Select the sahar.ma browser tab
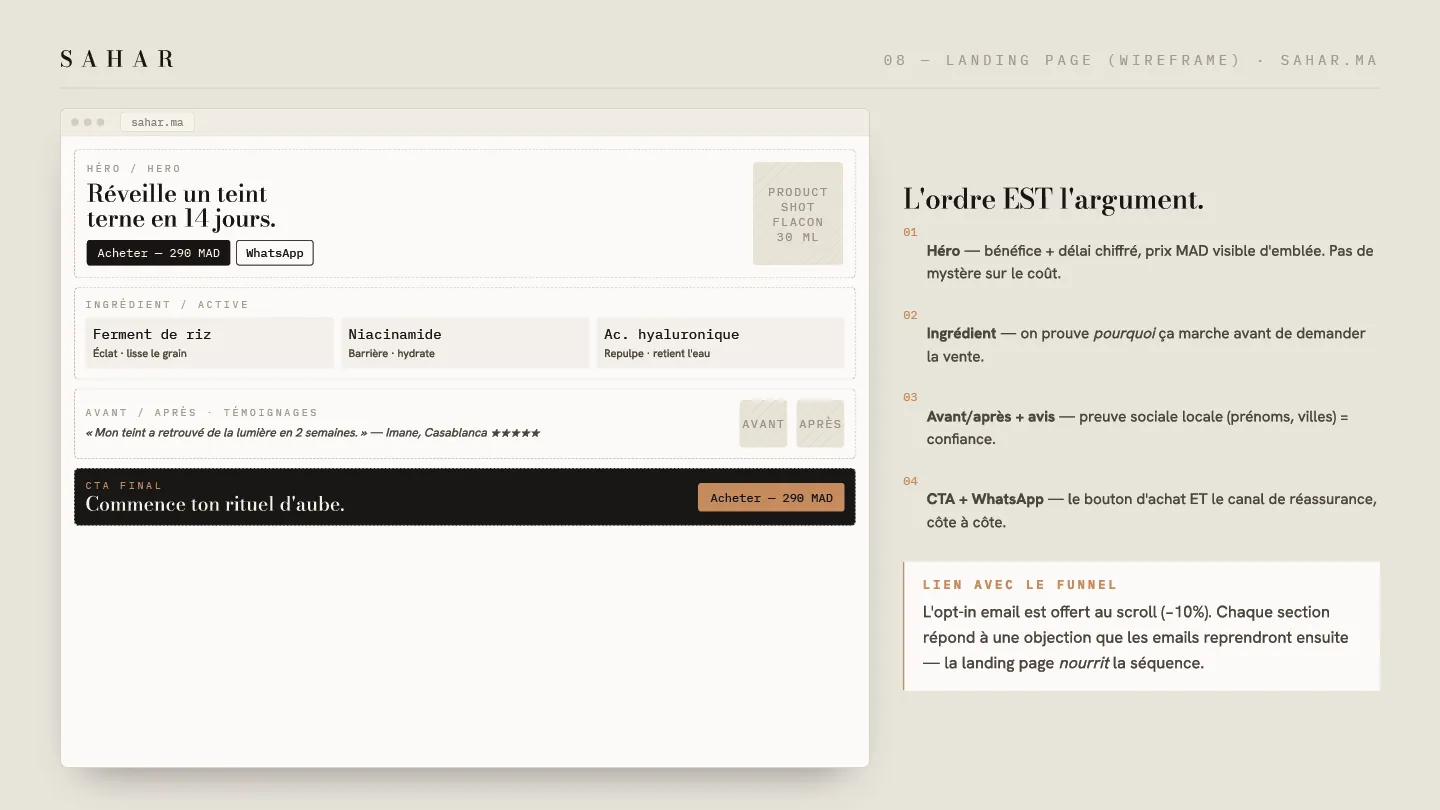The height and width of the screenshot is (810, 1440). click(157, 122)
